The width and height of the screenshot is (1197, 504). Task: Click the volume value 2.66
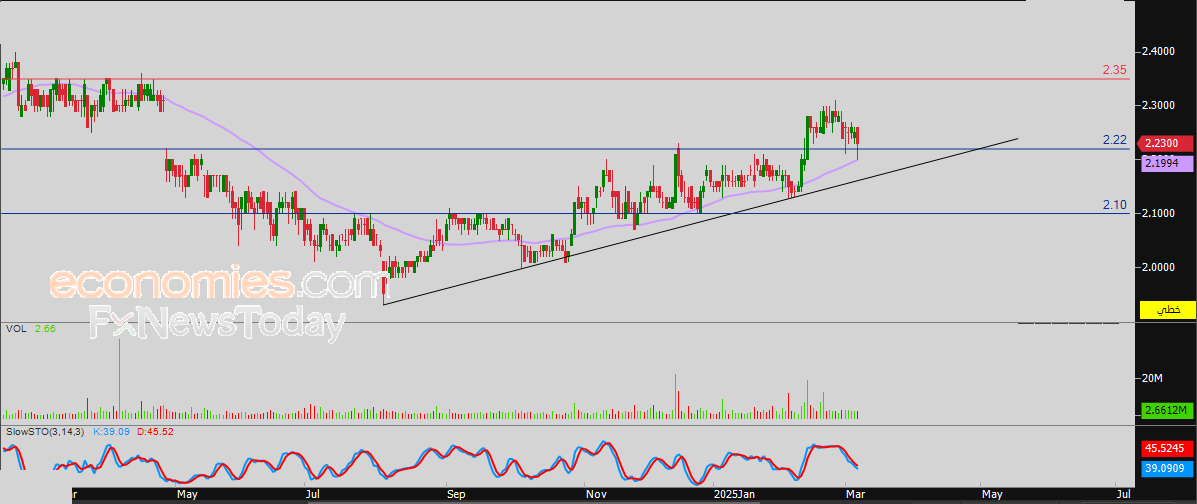point(45,328)
